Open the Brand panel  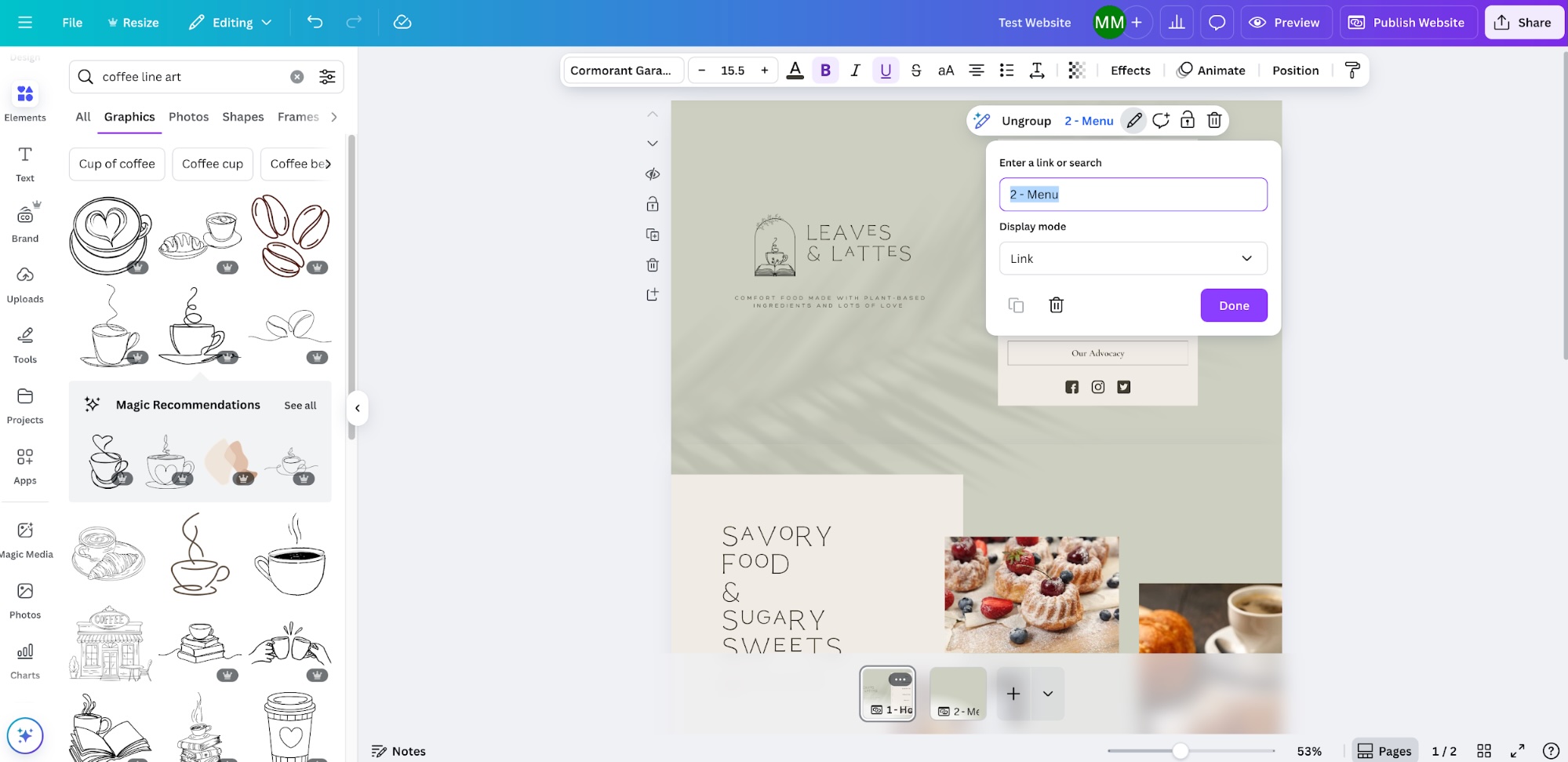(x=26, y=222)
